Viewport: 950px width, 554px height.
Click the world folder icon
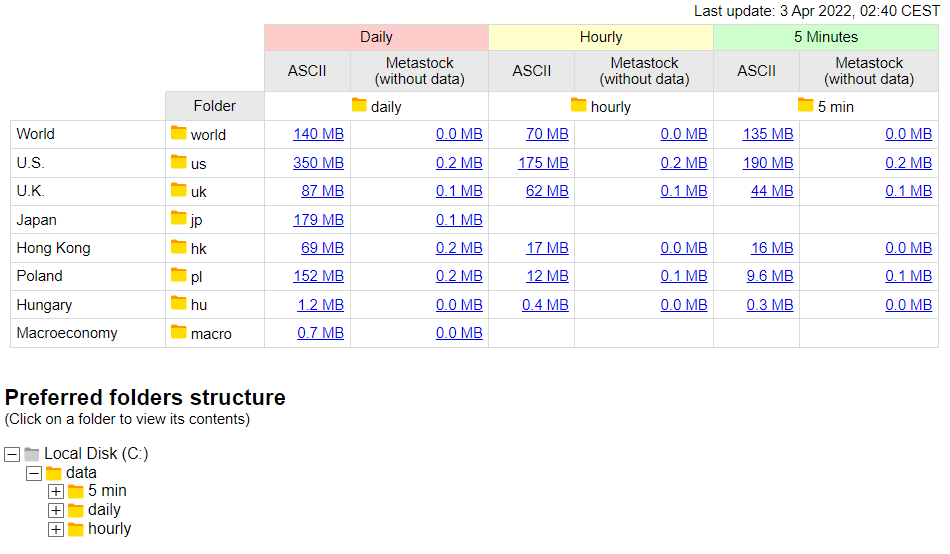coord(179,133)
